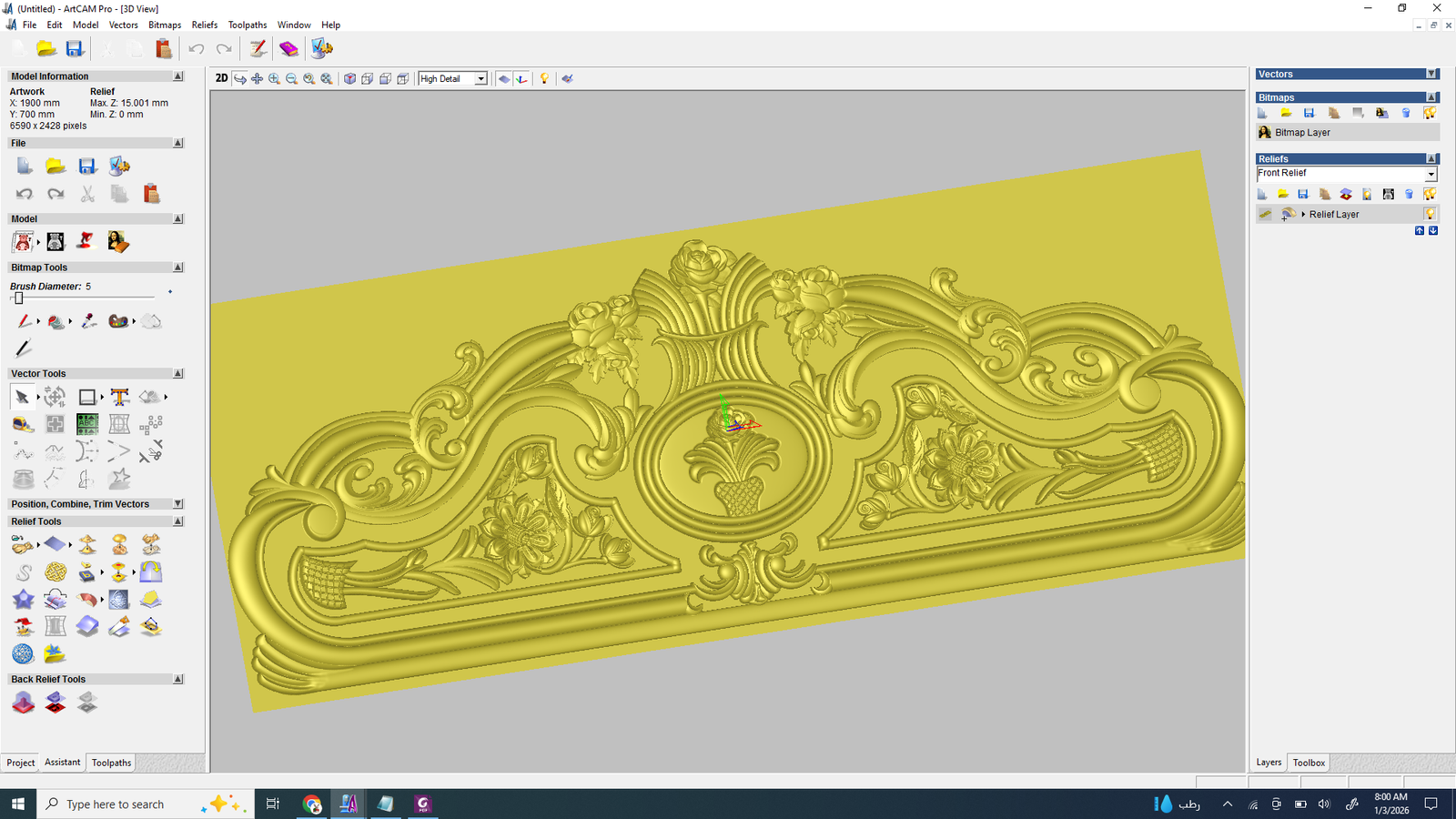
Task: Open the Toolpaths menu
Action: (x=247, y=25)
